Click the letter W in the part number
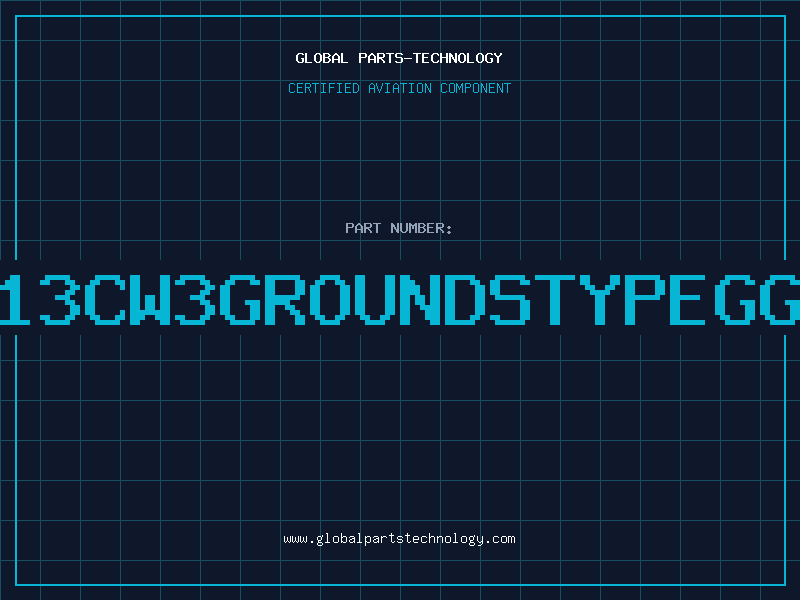 (152, 298)
